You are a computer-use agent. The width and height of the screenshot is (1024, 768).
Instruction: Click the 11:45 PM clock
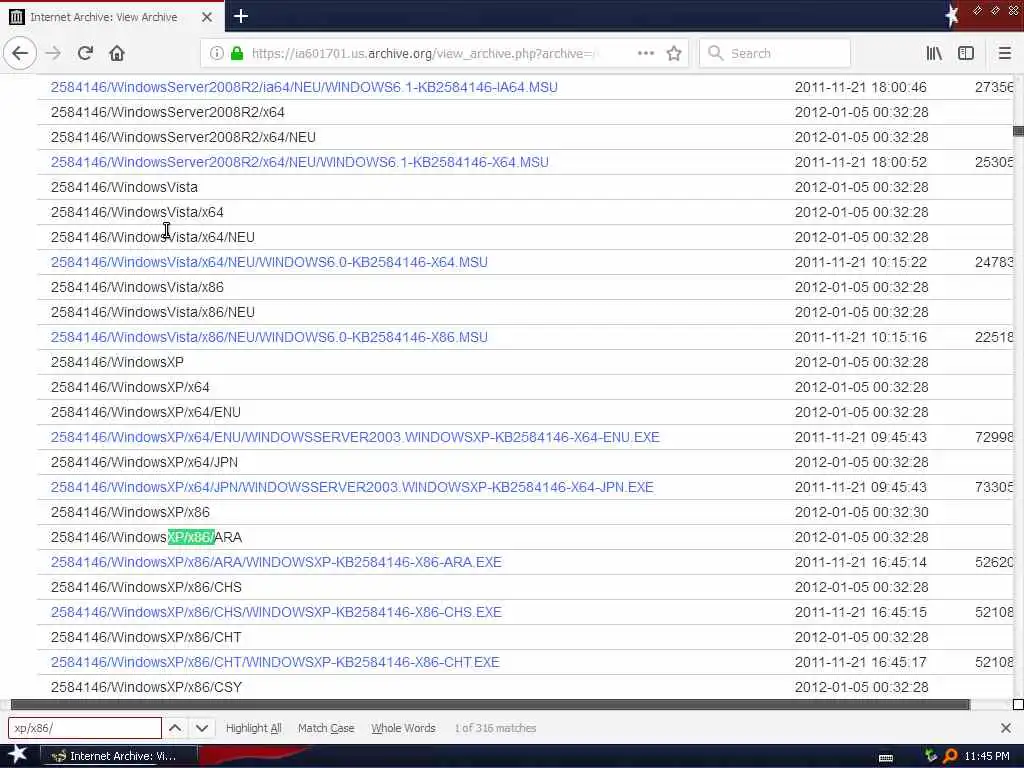tap(987, 756)
